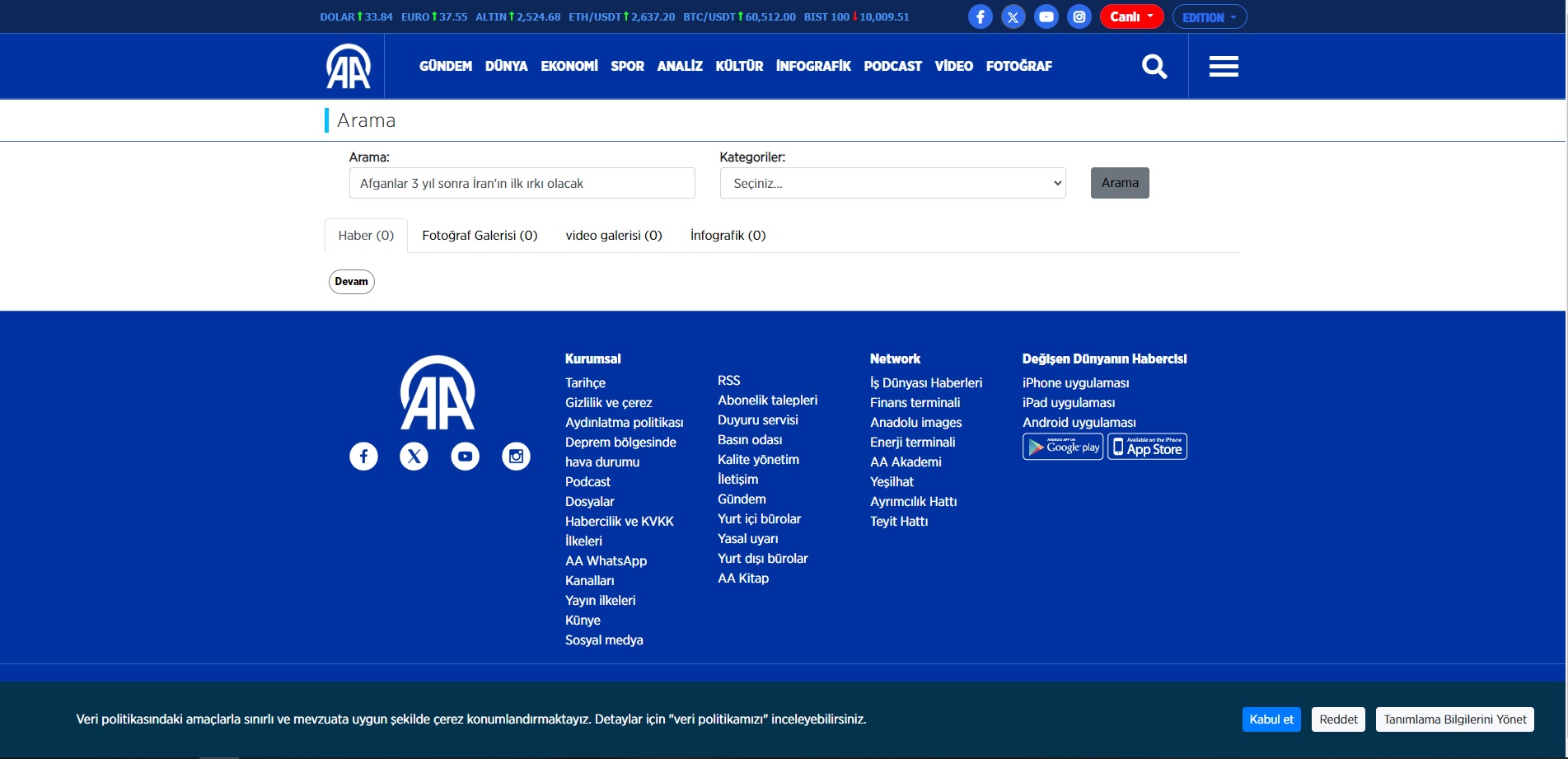Click the AA logo in navigation bar
Image resolution: width=1568 pixels, height=759 pixels.
pos(349,66)
